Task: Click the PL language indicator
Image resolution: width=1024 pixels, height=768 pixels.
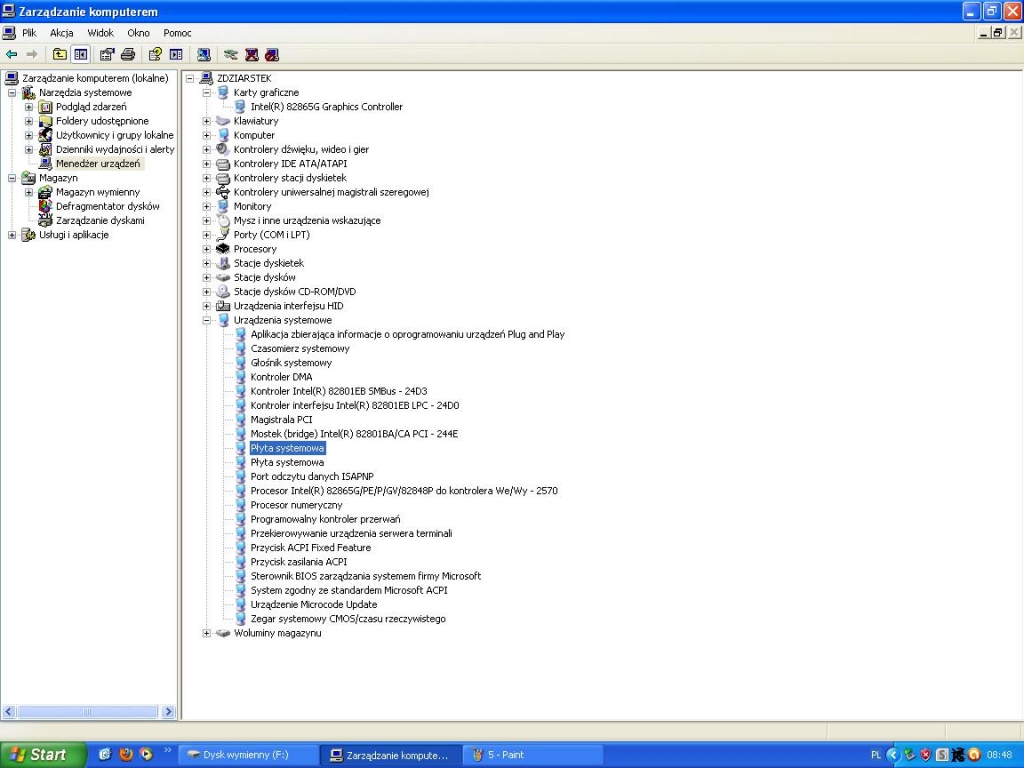Action: [x=876, y=755]
